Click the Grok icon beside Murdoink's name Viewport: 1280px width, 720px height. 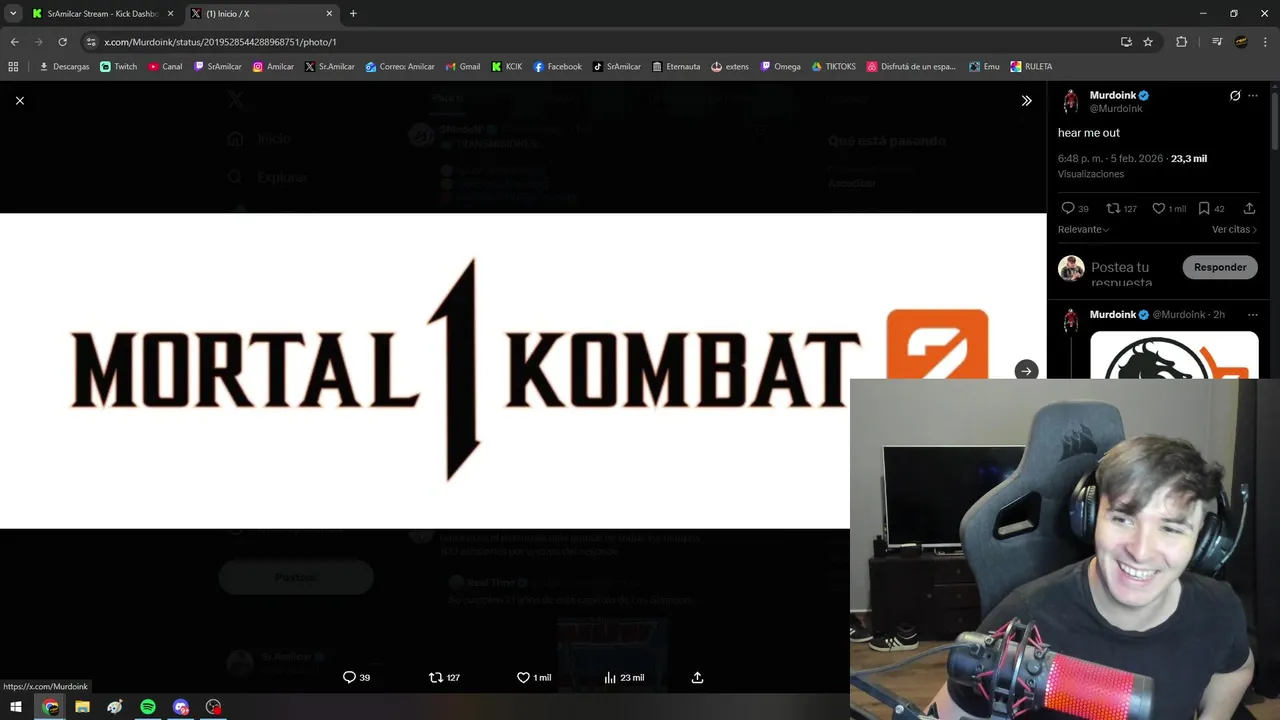point(1235,96)
